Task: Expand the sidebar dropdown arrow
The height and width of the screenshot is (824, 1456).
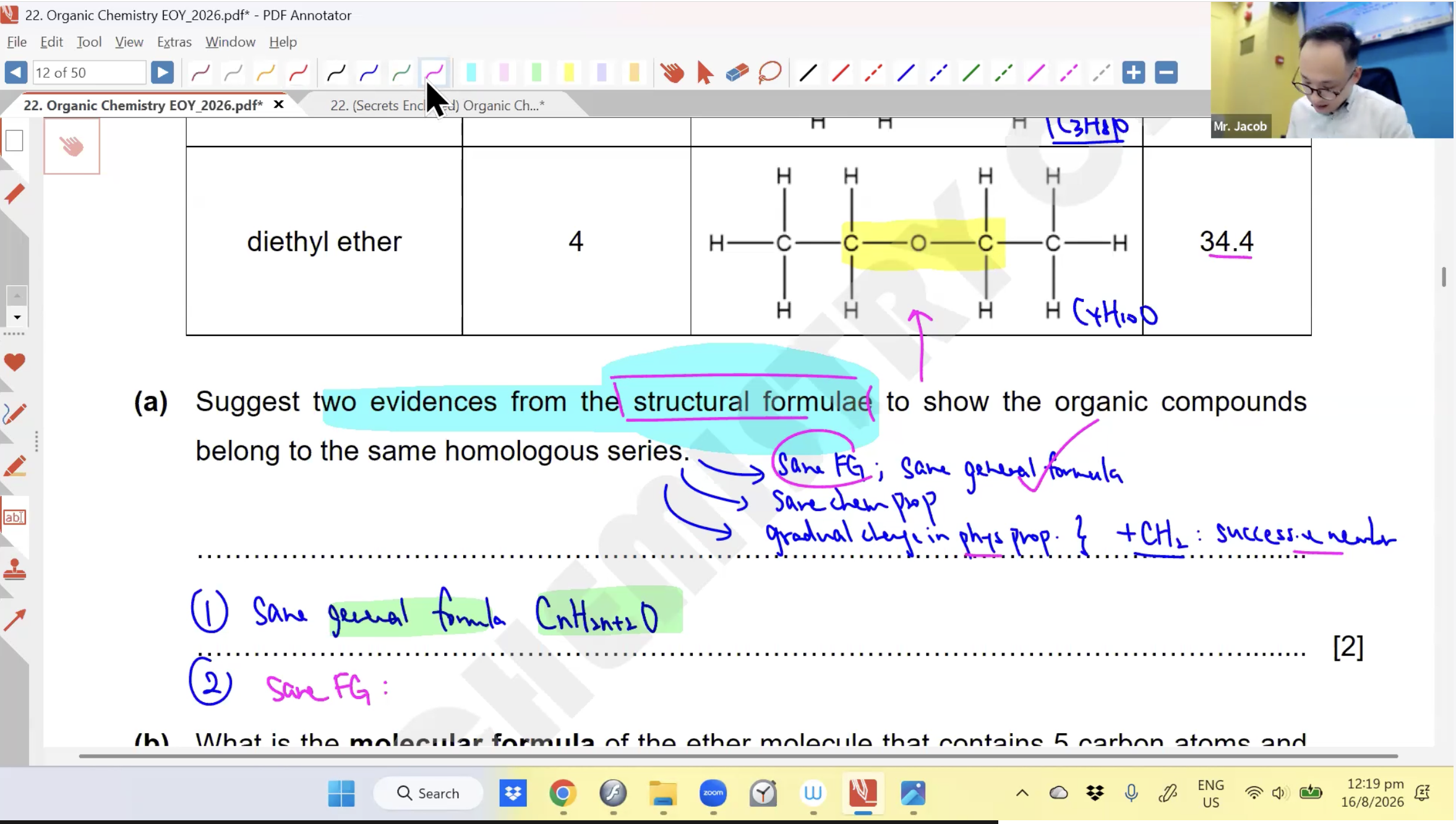Action: 17,317
